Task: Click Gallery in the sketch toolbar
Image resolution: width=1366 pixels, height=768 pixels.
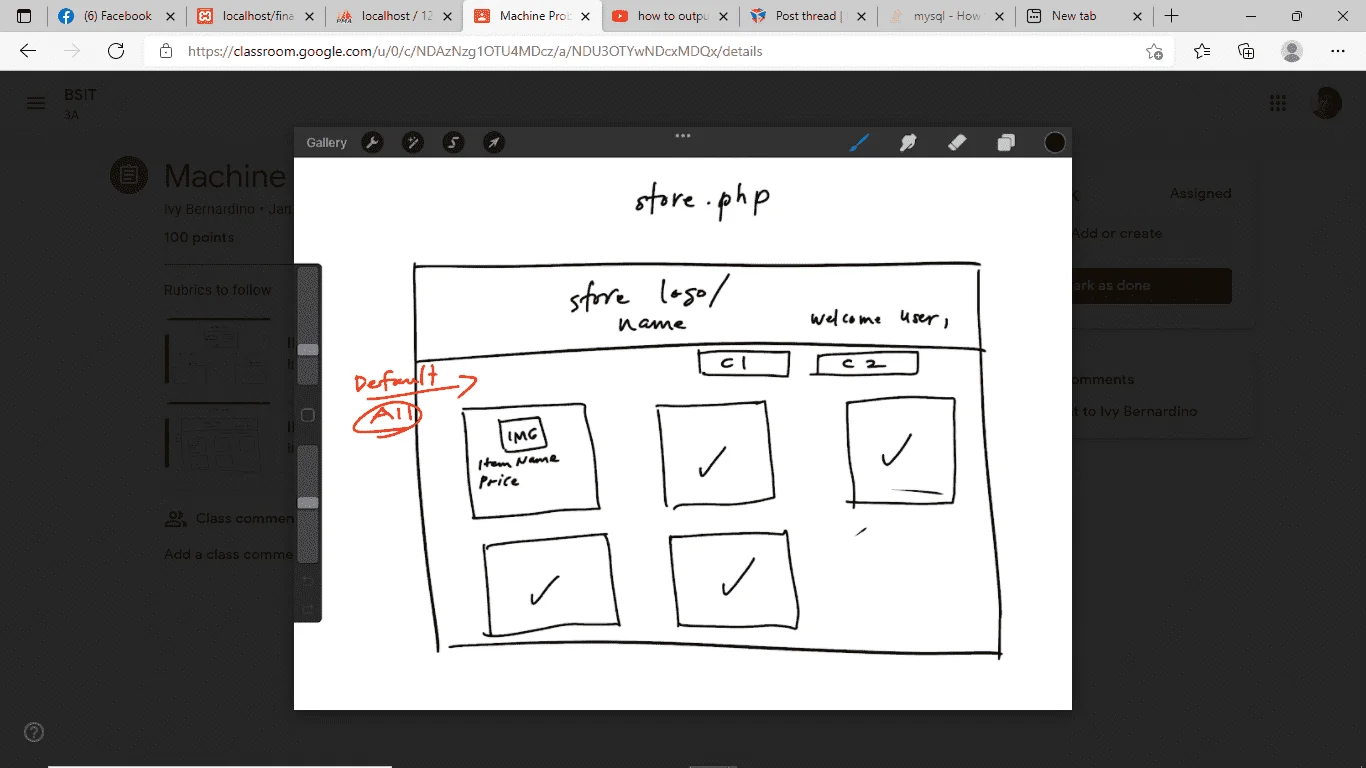Action: pos(326,143)
